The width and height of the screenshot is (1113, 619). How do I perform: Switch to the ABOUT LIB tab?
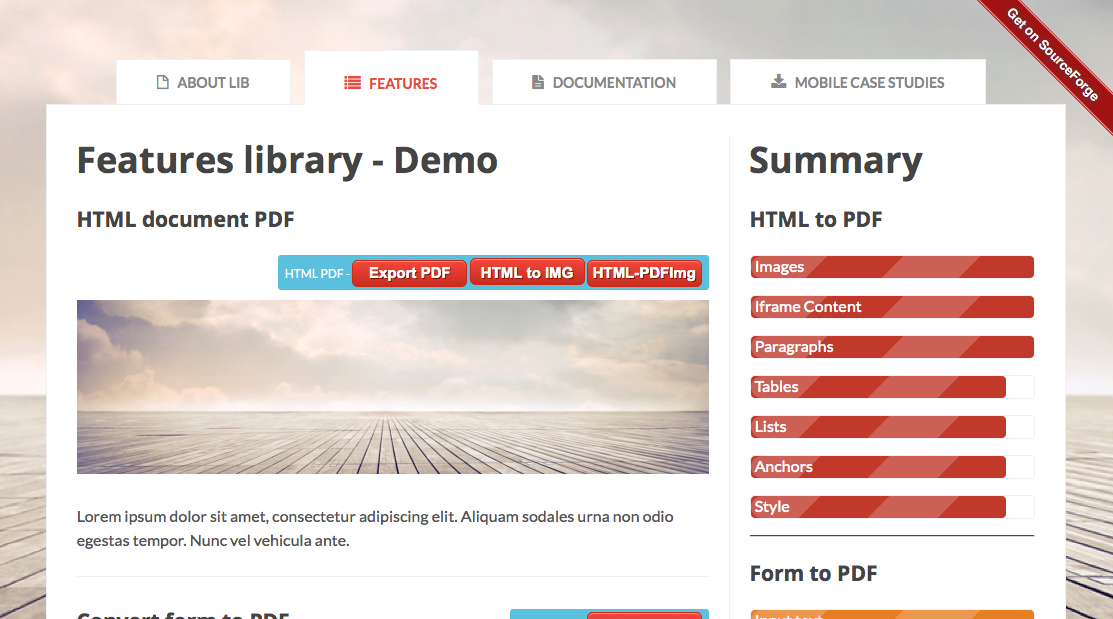[x=203, y=82]
